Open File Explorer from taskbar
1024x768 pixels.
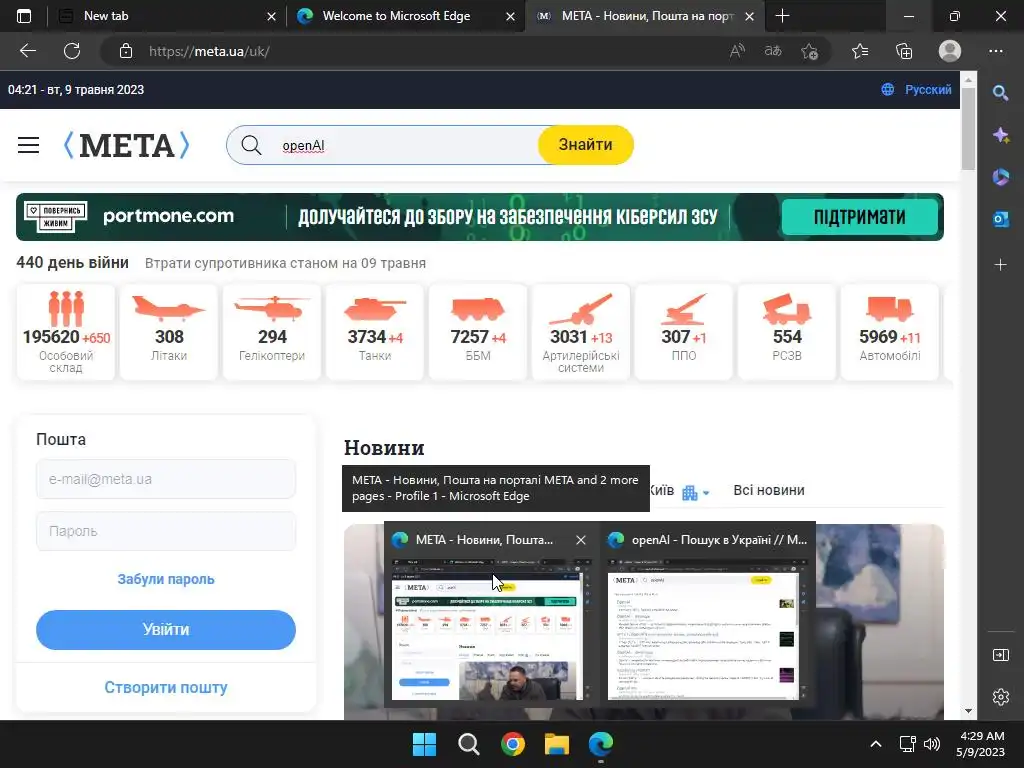[557, 744]
